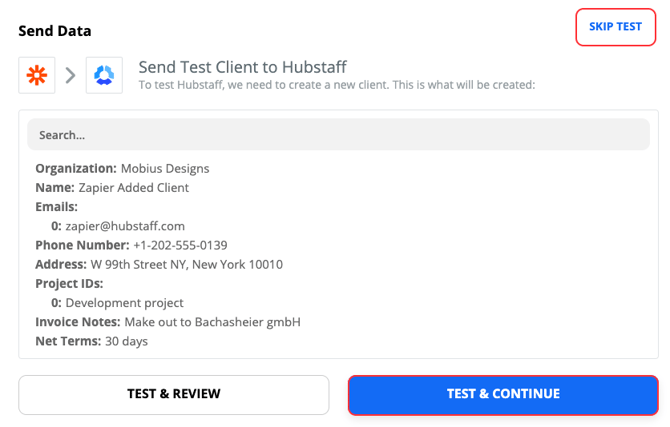Click the Zapier app icon
This screenshot has height=427, width=670.
click(37, 75)
